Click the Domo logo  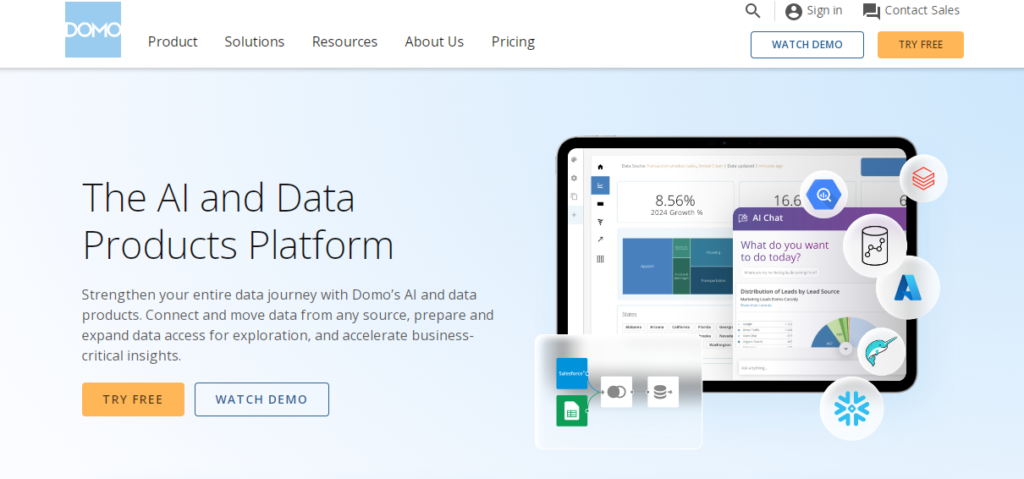click(93, 29)
